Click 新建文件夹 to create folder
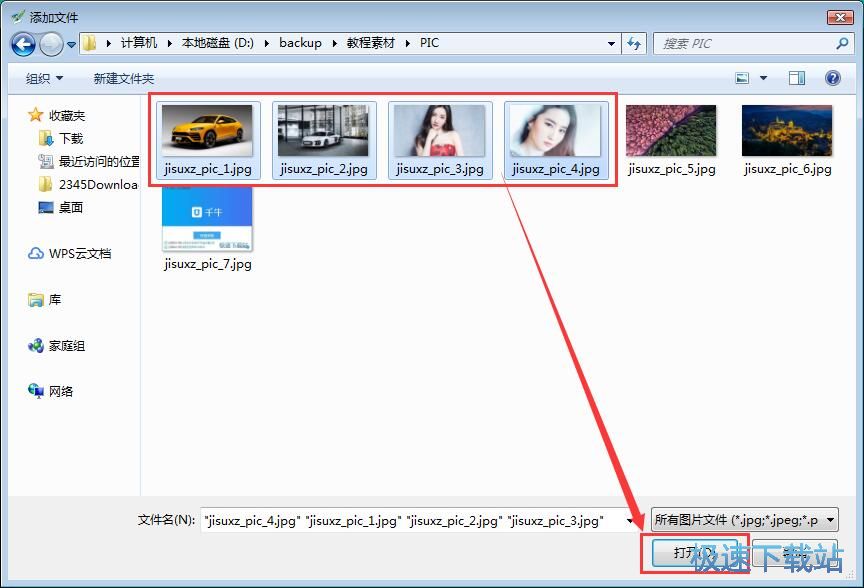864x588 pixels. click(123, 79)
